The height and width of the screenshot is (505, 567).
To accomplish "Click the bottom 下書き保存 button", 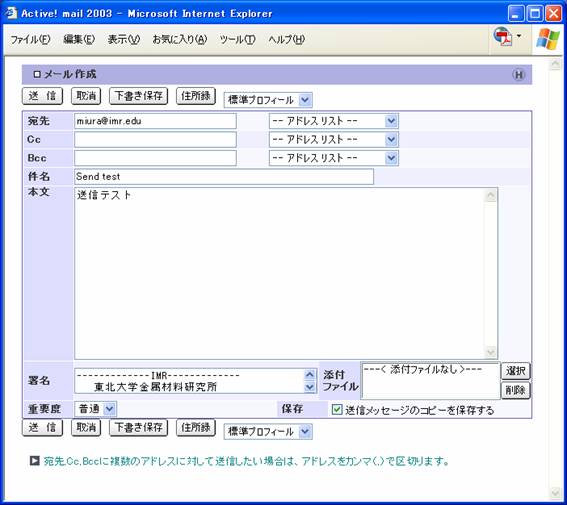I will (138, 428).
